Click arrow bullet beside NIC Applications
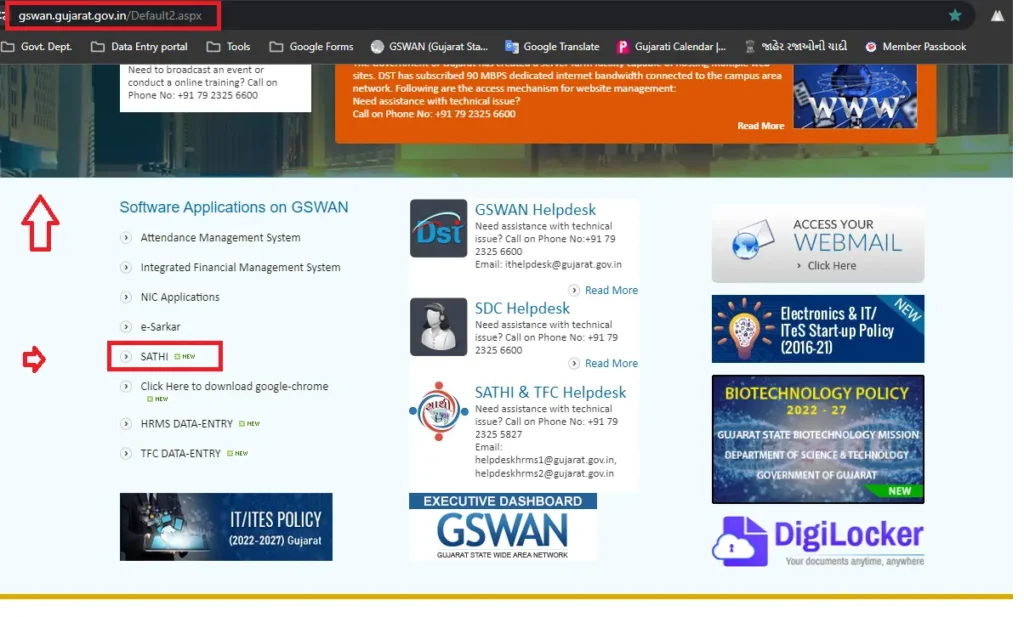 click(126, 297)
